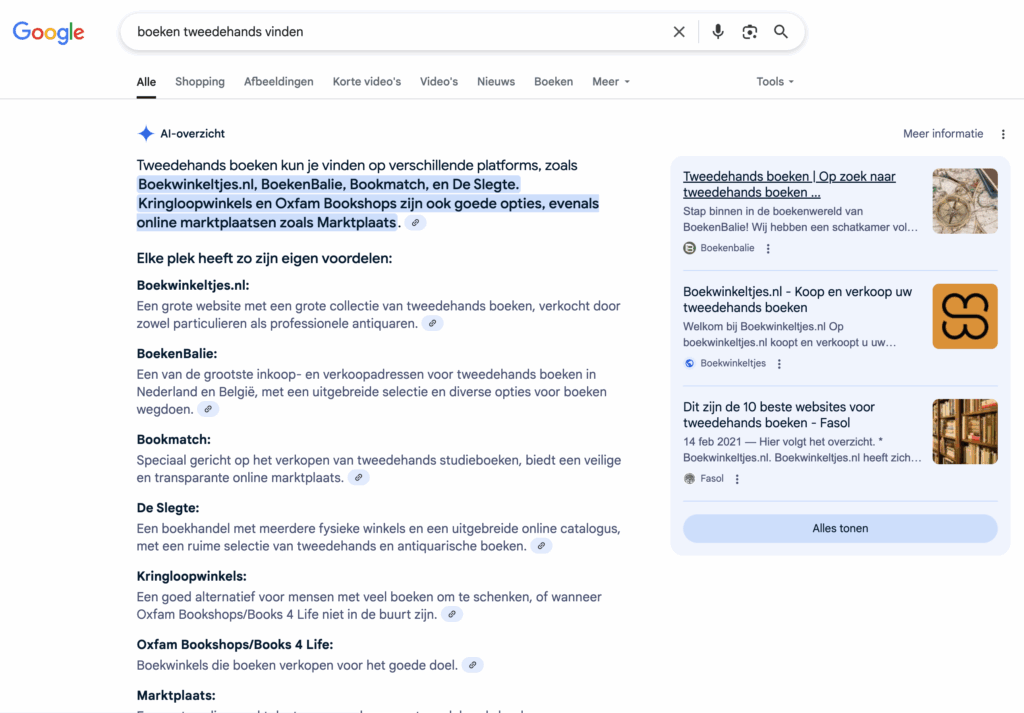
Task: Click the 'AI-overzicht' label
Action: click(193, 134)
